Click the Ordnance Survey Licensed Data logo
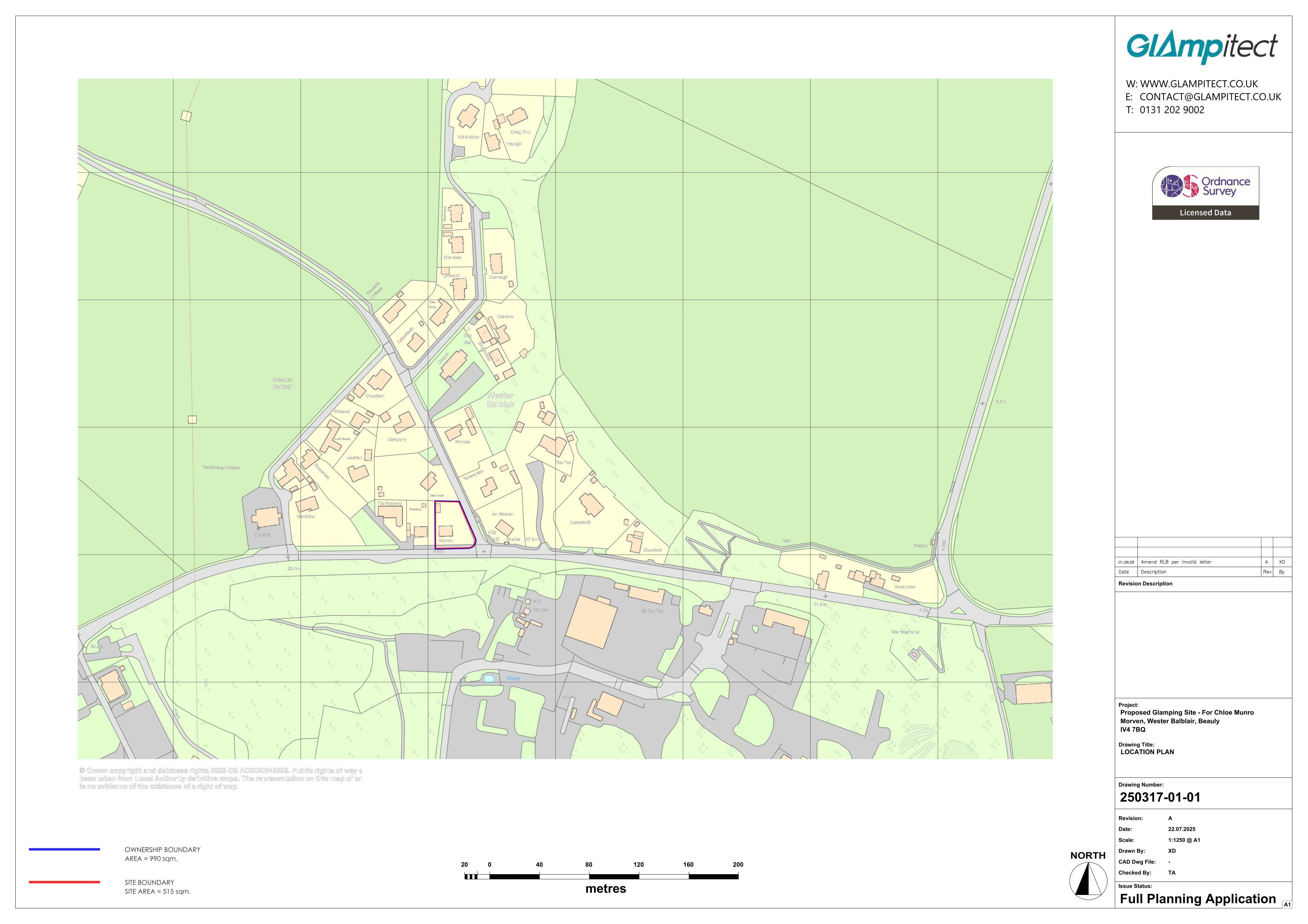Image resolution: width=1308 pixels, height=924 pixels. 1205,193
